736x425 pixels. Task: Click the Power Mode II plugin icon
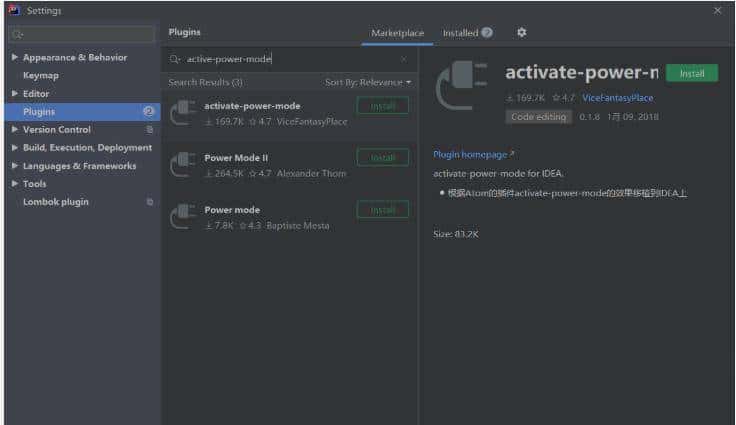[x=183, y=165]
